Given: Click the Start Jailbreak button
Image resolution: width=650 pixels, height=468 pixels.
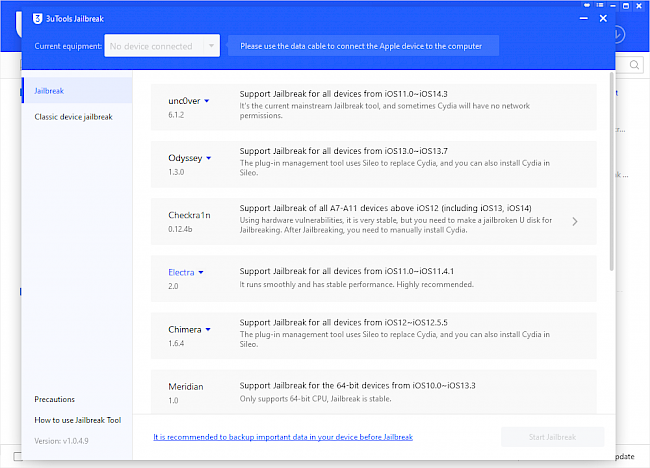Looking at the screenshot, I should 552,437.
